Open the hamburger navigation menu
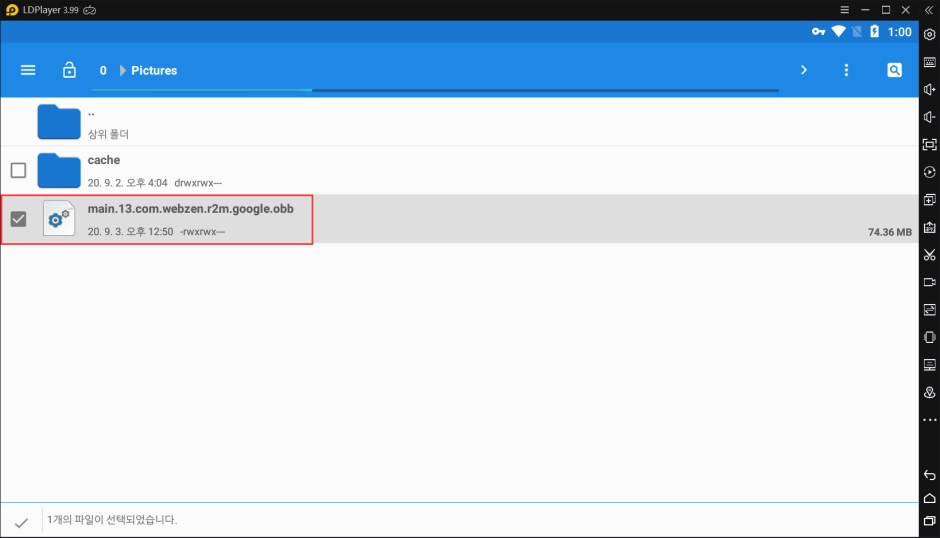This screenshot has width=940, height=538. (28, 70)
